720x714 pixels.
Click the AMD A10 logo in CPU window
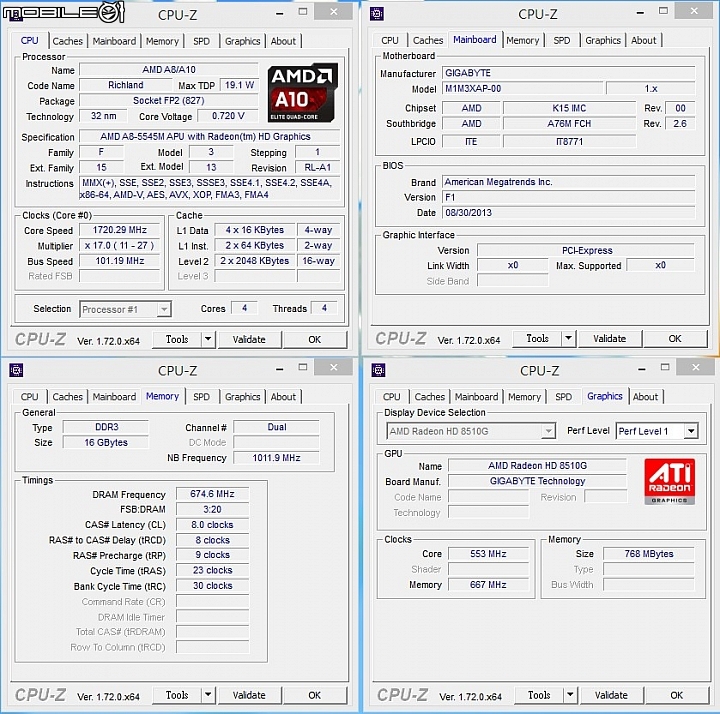[x=303, y=93]
